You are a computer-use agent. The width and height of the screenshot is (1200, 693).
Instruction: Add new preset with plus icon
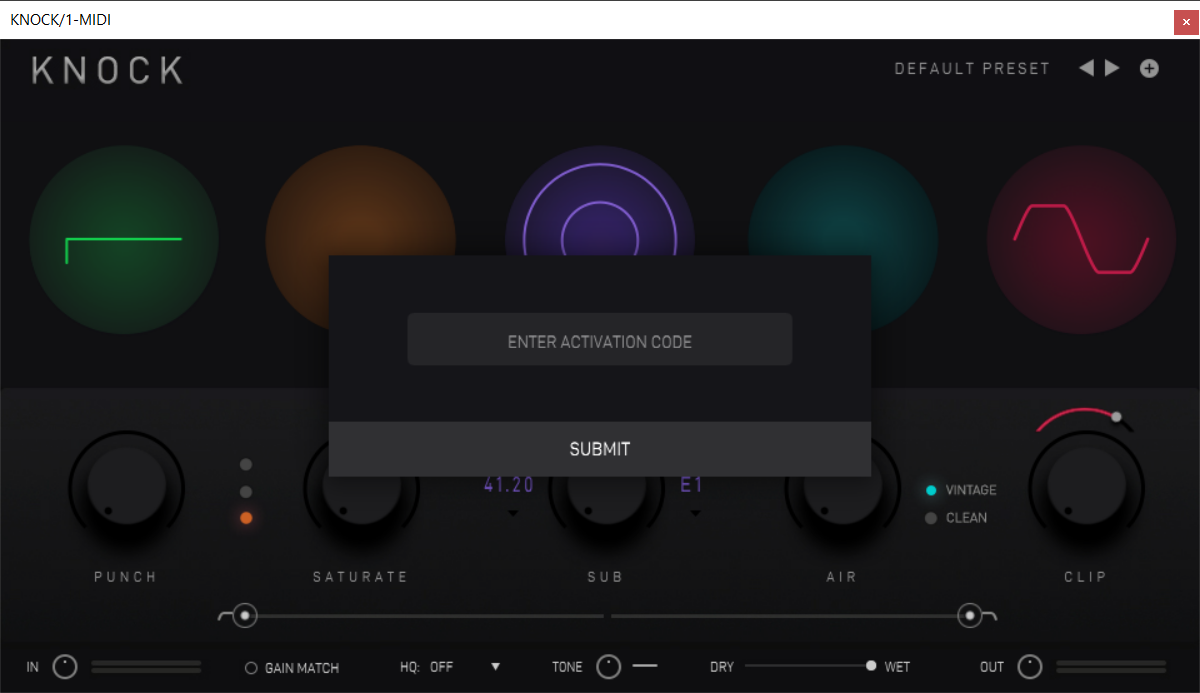(1150, 68)
